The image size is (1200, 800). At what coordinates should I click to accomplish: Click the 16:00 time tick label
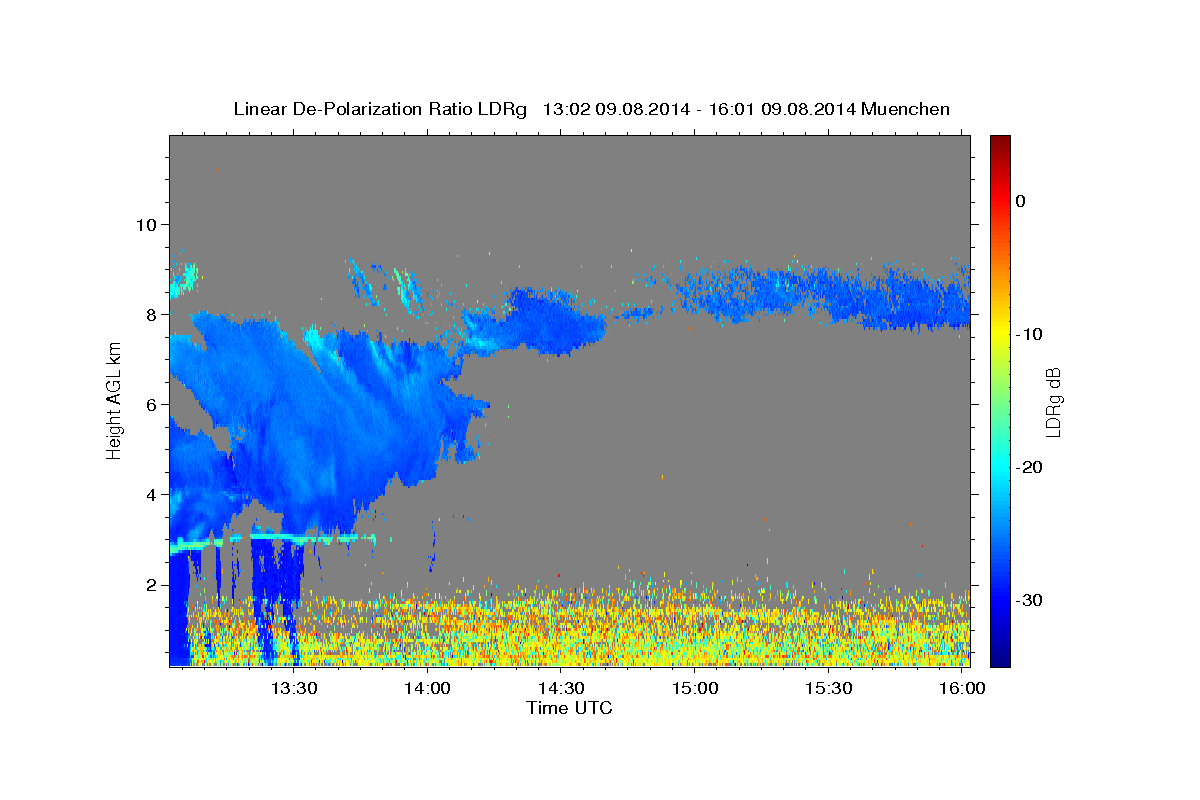(962, 688)
